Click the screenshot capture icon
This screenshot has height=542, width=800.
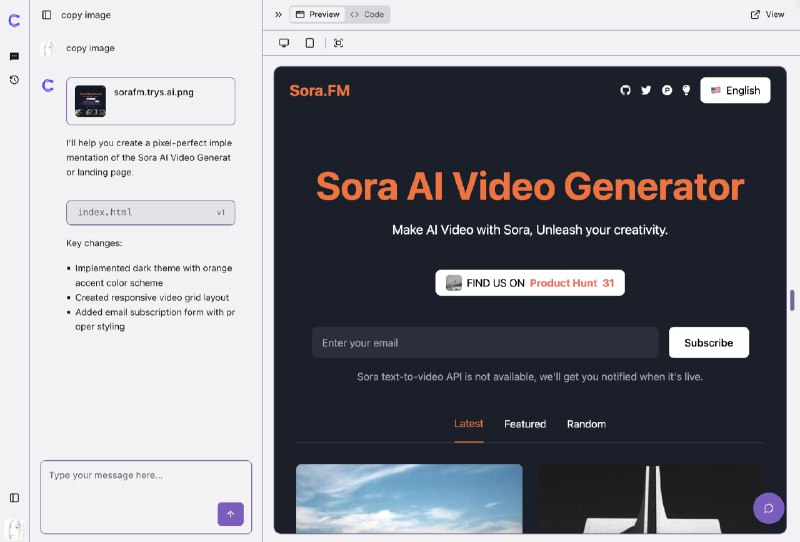[x=338, y=43]
